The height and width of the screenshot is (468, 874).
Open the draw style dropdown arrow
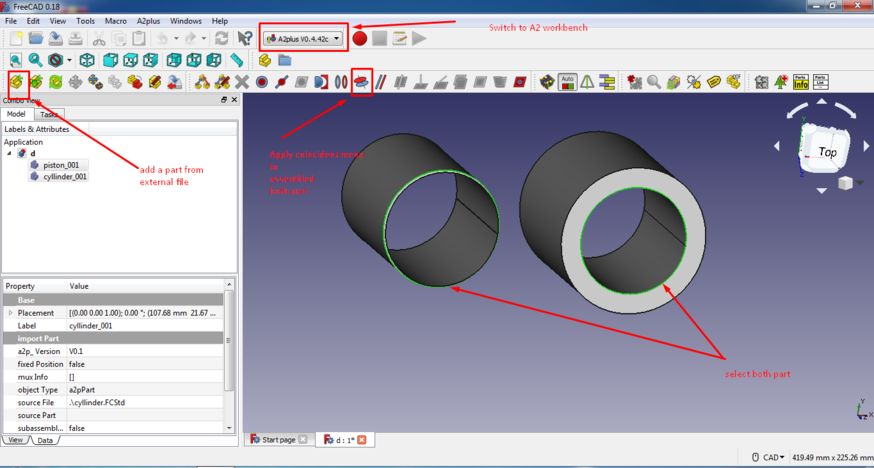click(x=69, y=60)
